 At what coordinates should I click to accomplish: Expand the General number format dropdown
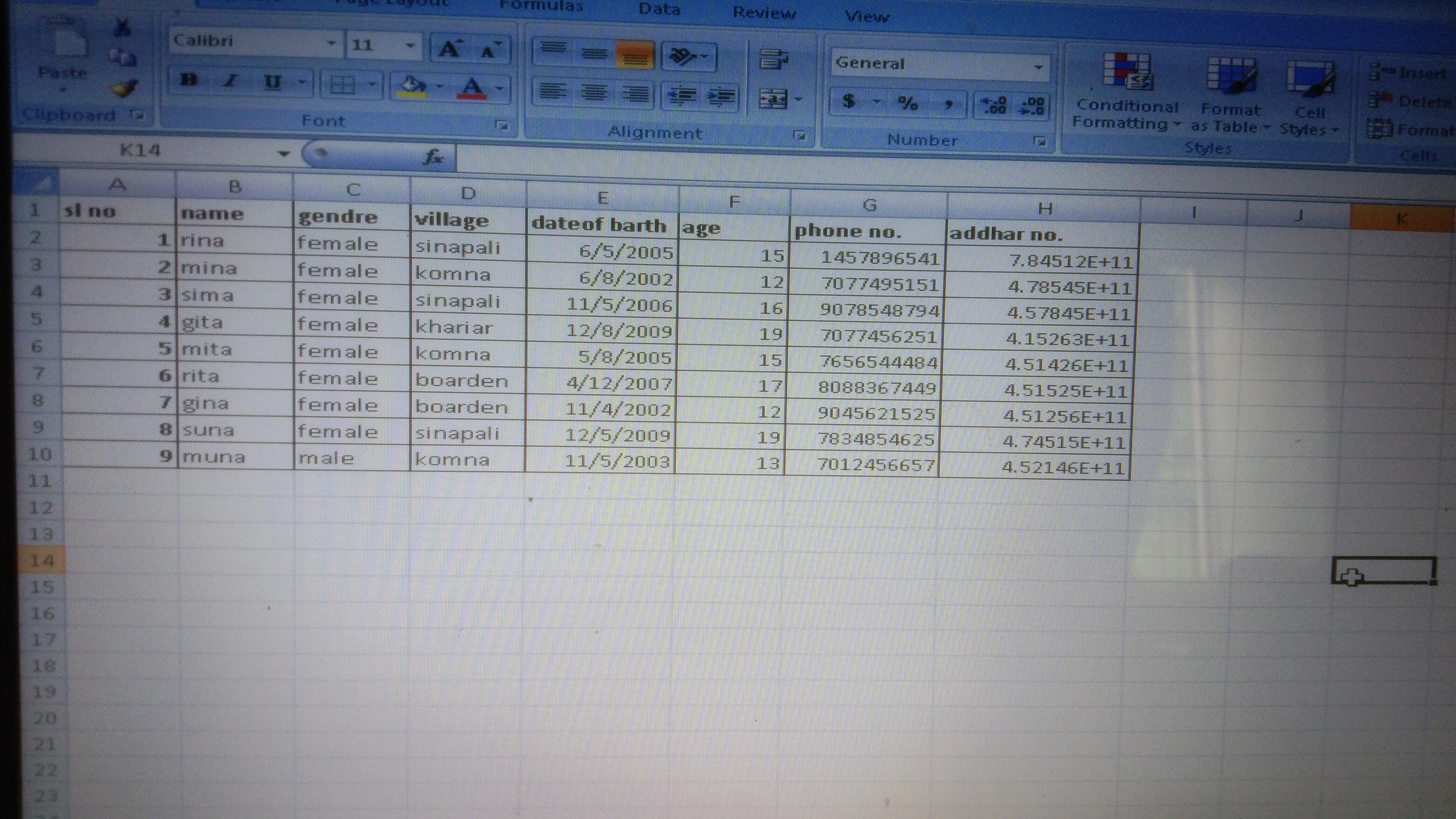pyautogui.click(x=1038, y=67)
